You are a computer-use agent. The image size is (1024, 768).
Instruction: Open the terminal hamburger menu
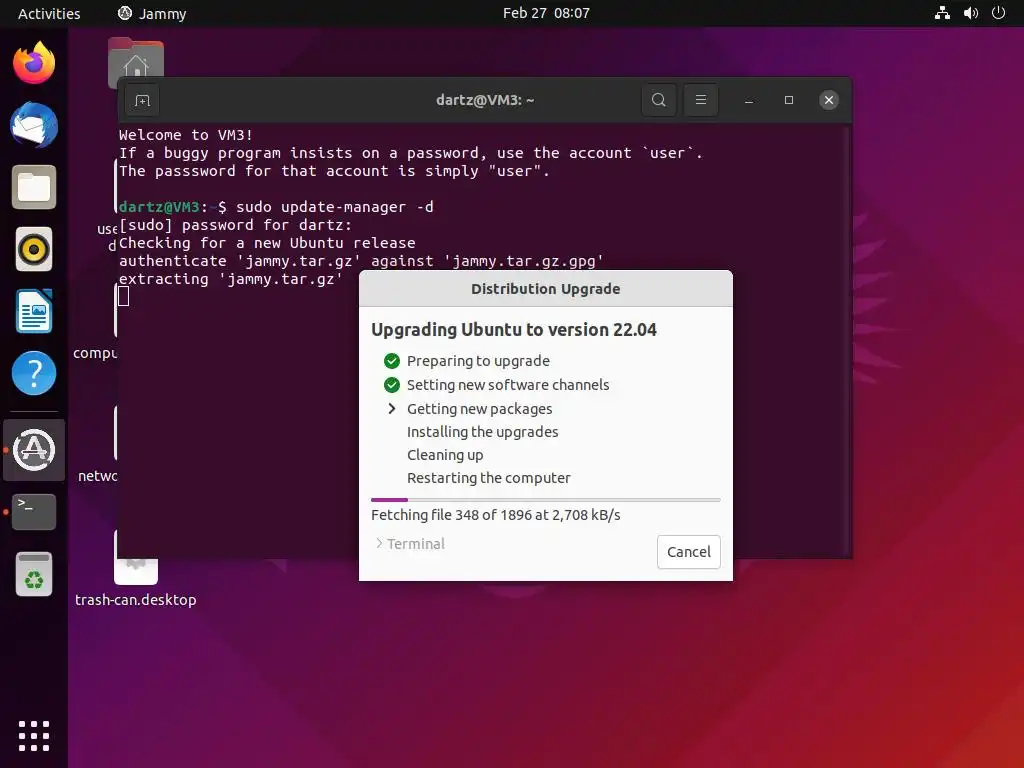pos(701,100)
